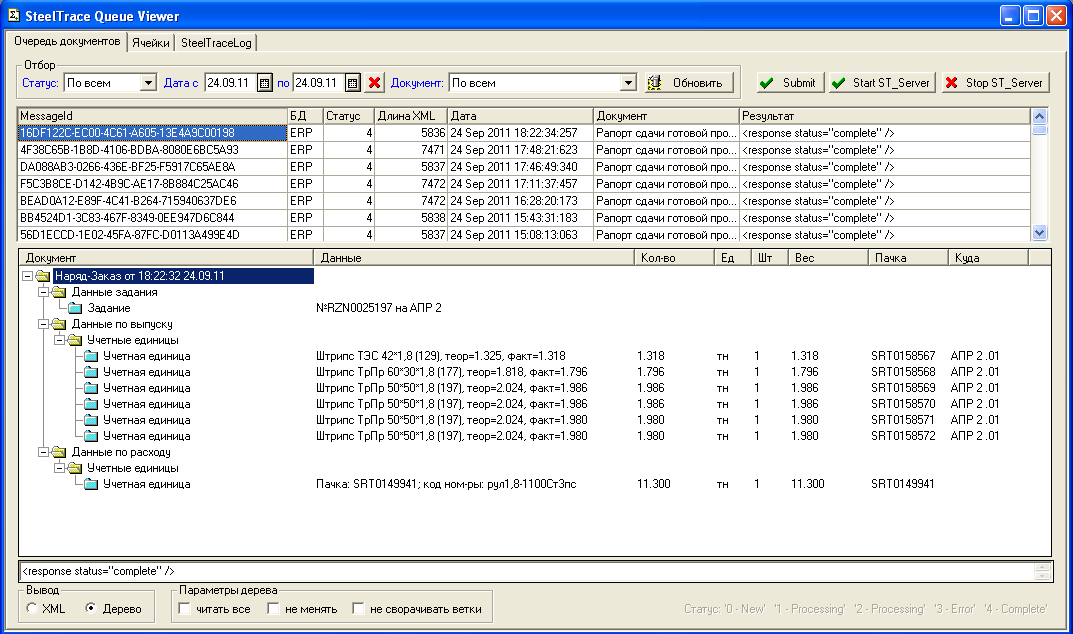
Task: Check the не сворачивать ветки option
Action: [358, 609]
